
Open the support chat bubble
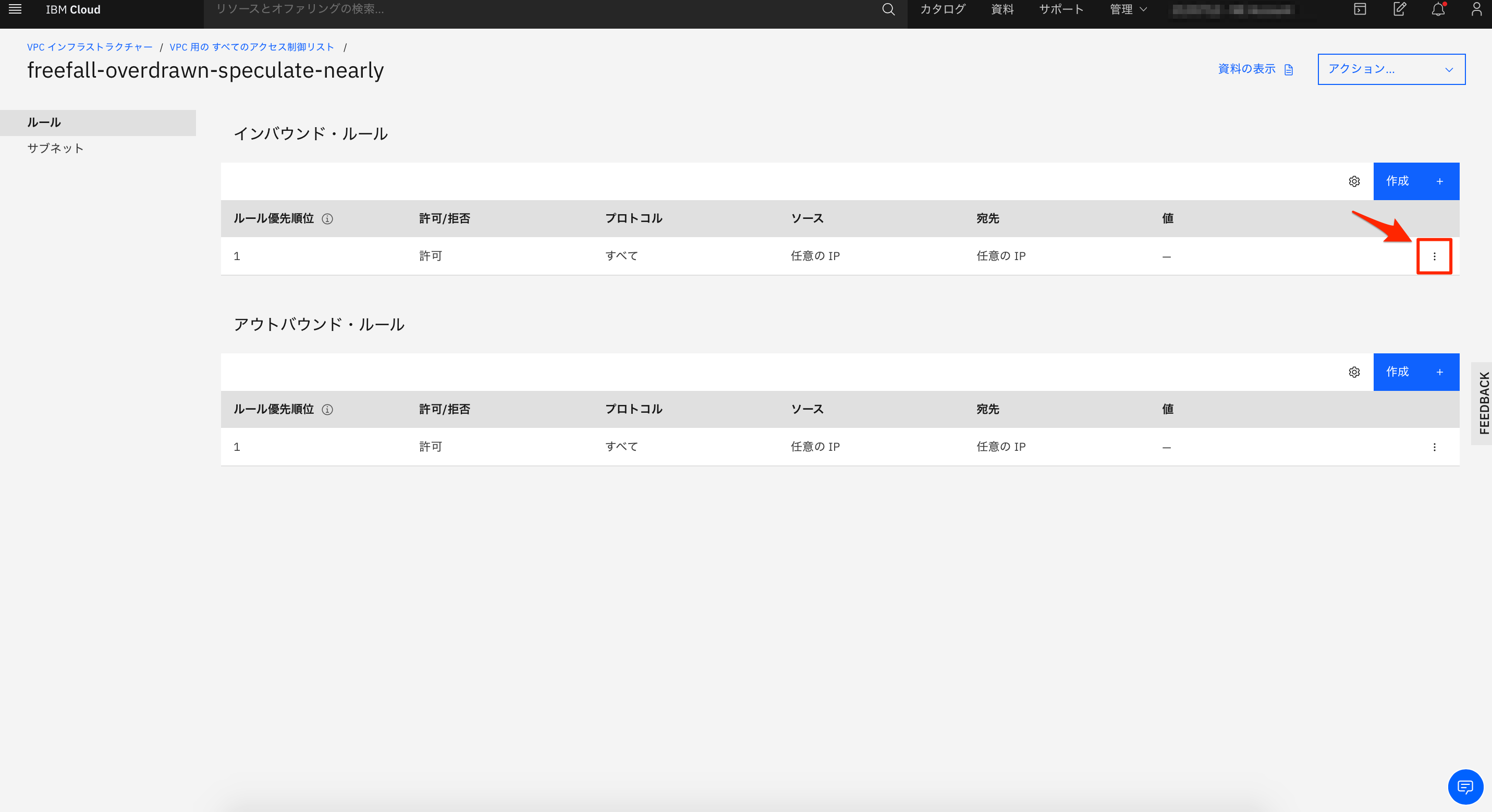[x=1466, y=786]
